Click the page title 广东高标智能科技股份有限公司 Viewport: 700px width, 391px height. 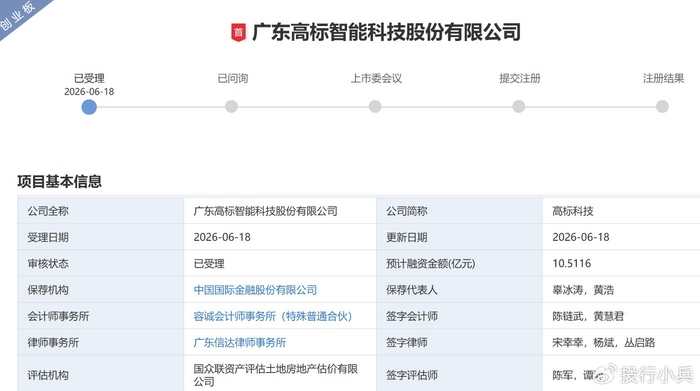coord(387,33)
